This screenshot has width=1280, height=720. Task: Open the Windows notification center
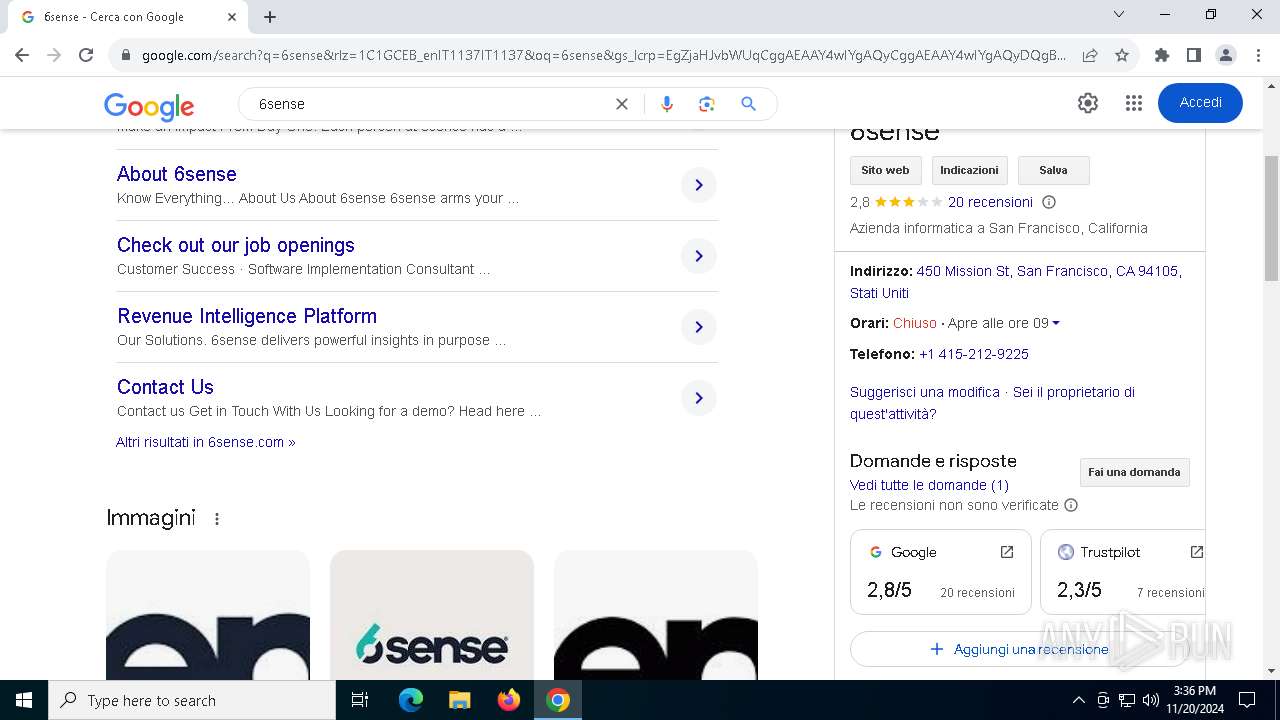click(1247, 700)
